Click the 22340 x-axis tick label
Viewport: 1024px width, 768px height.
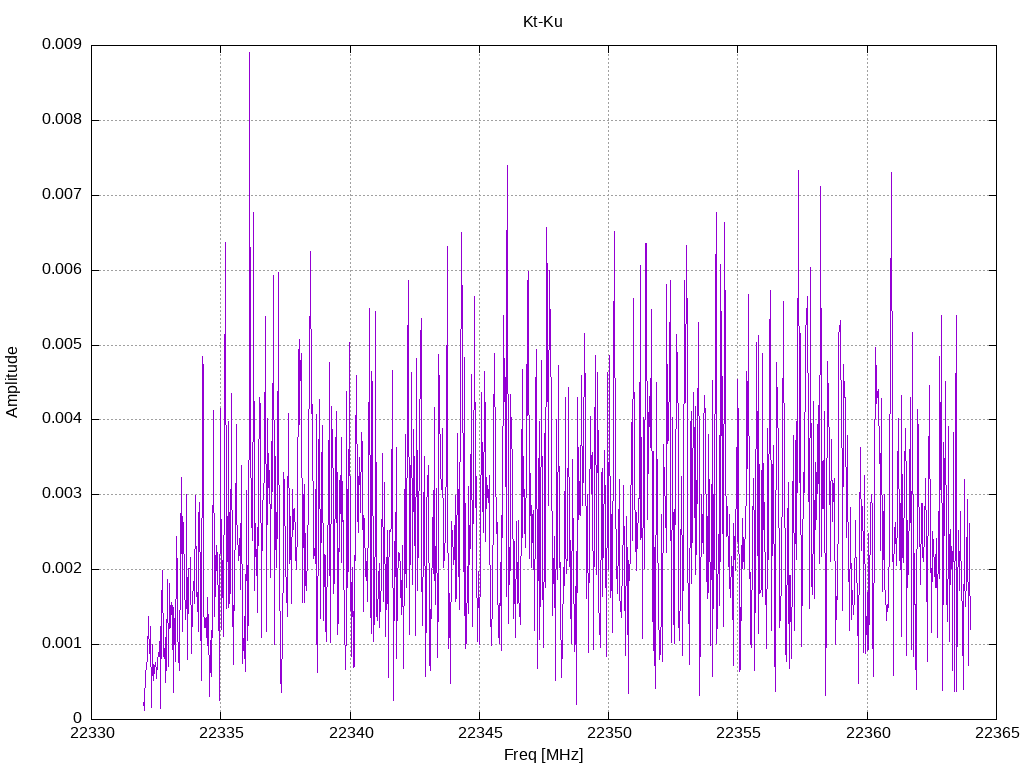(x=351, y=733)
